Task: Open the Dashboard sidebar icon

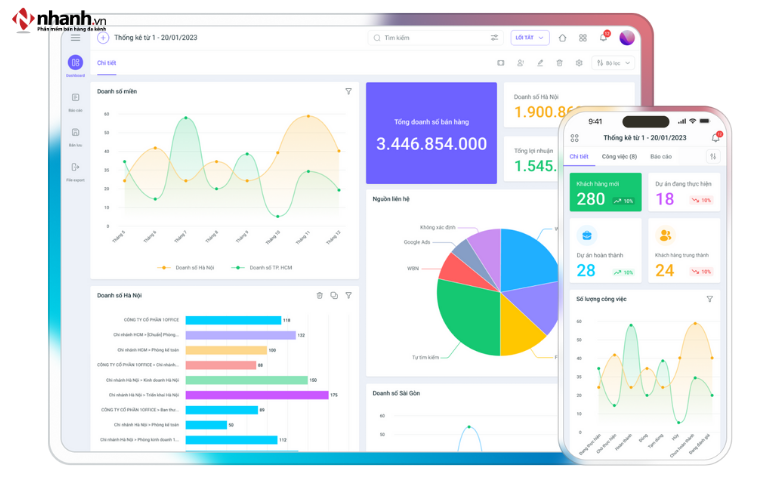Action: [75, 63]
